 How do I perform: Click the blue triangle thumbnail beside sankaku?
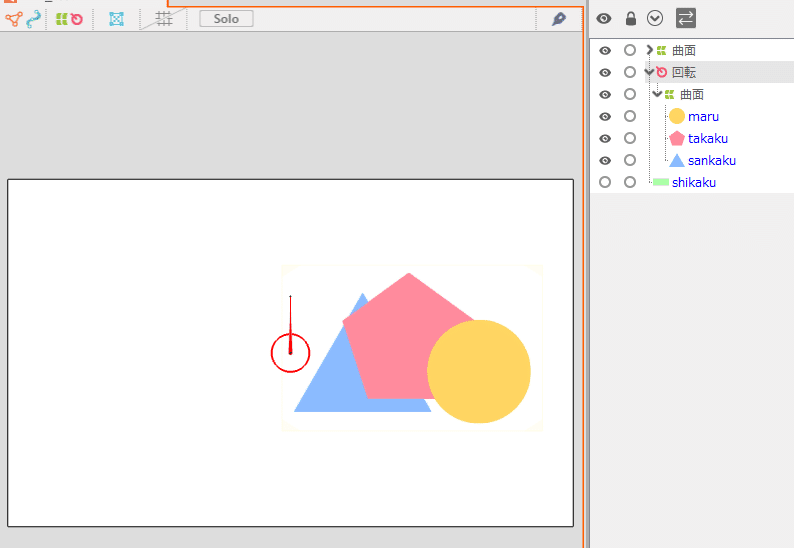click(677, 161)
